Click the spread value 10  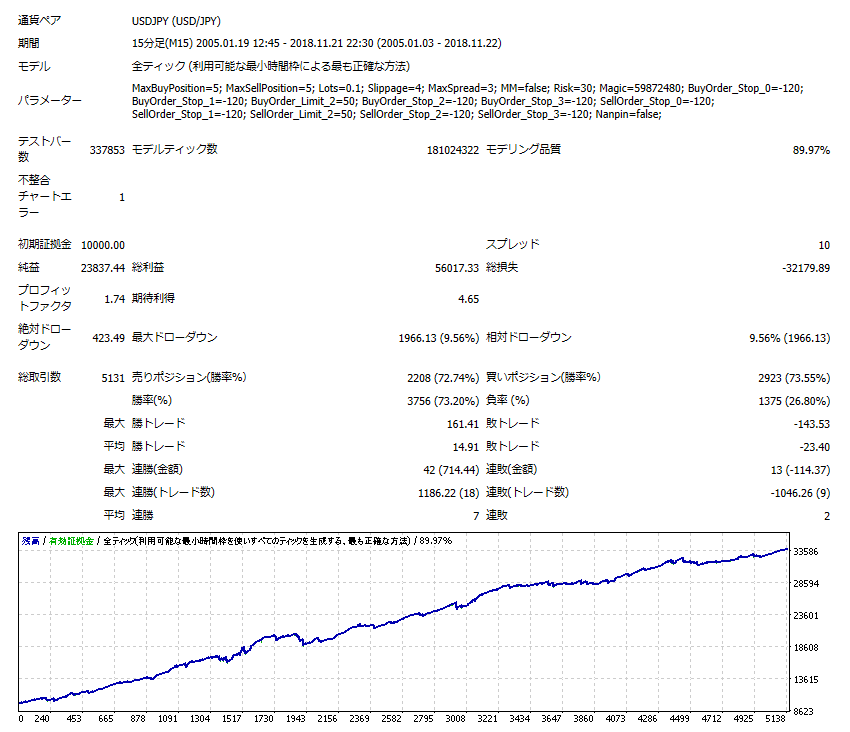pyautogui.click(x=824, y=245)
